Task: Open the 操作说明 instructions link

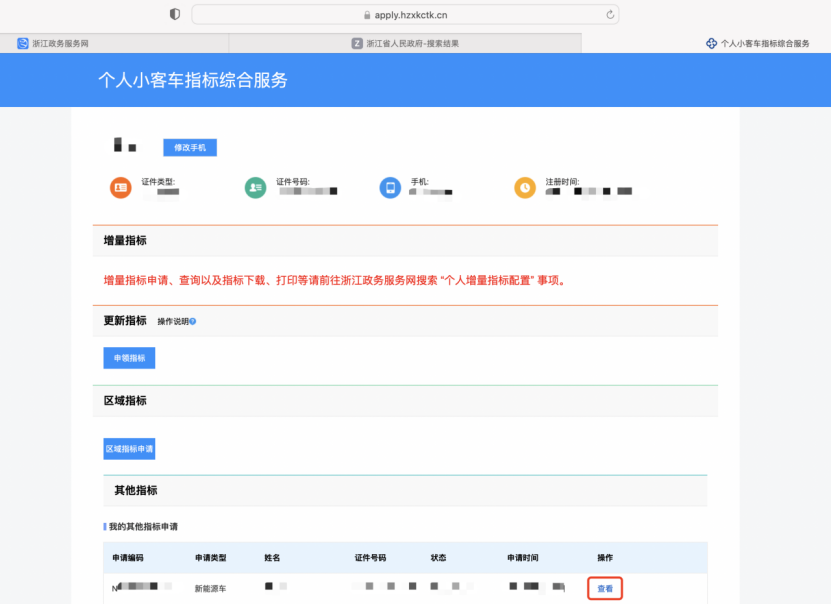Action: point(172,321)
